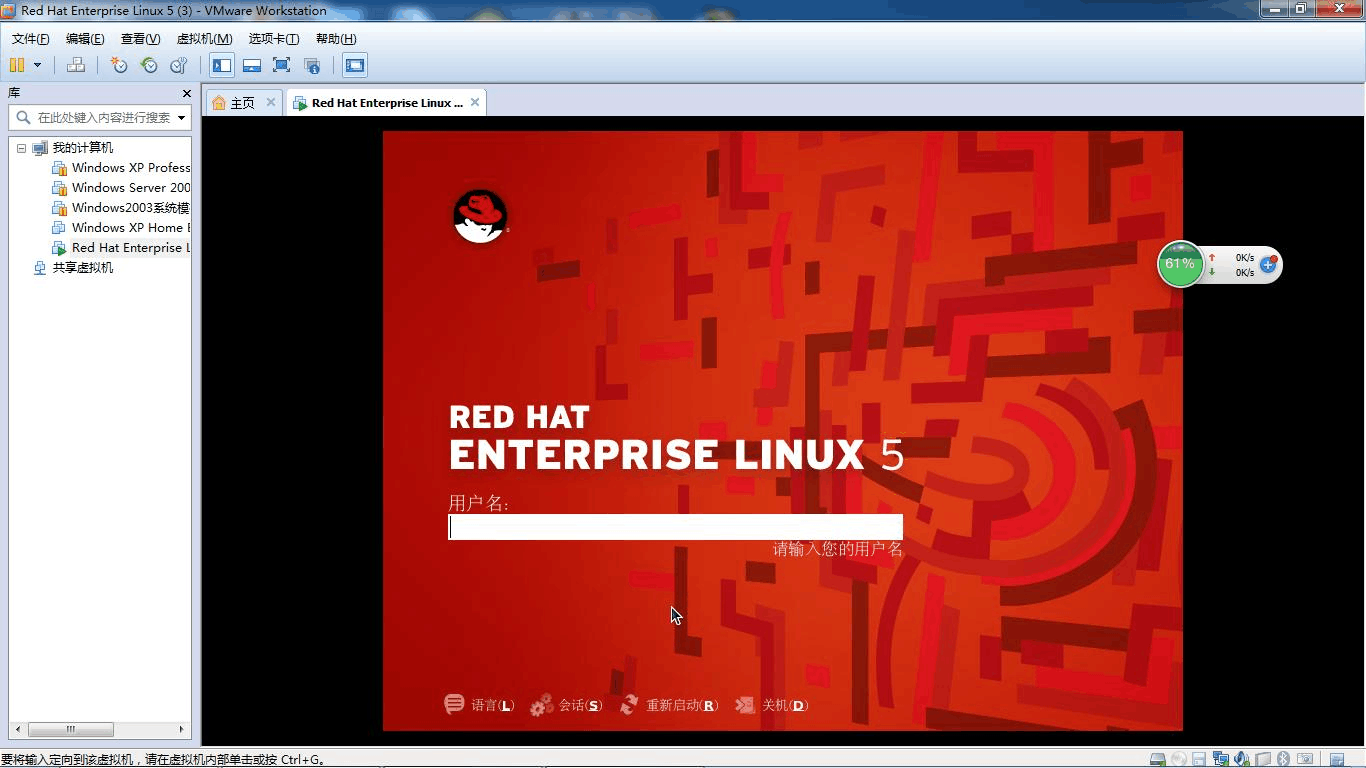Click the 语言(L) language option
The width and height of the screenshot is (1366, 768).
pyautogui.click(x=479, y=705)
